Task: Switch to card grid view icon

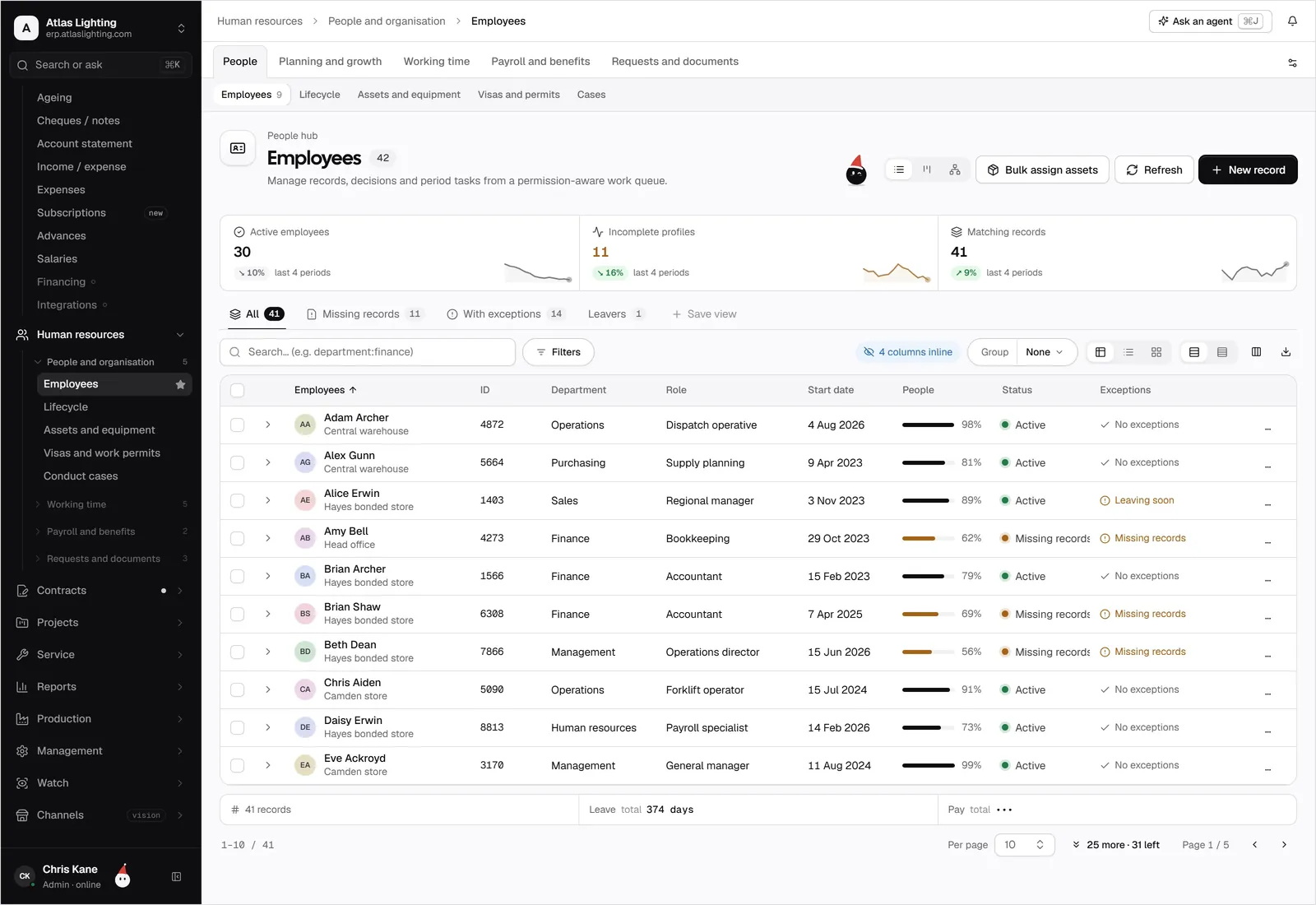Action: pyautogui.click(x=1156, y=352)
